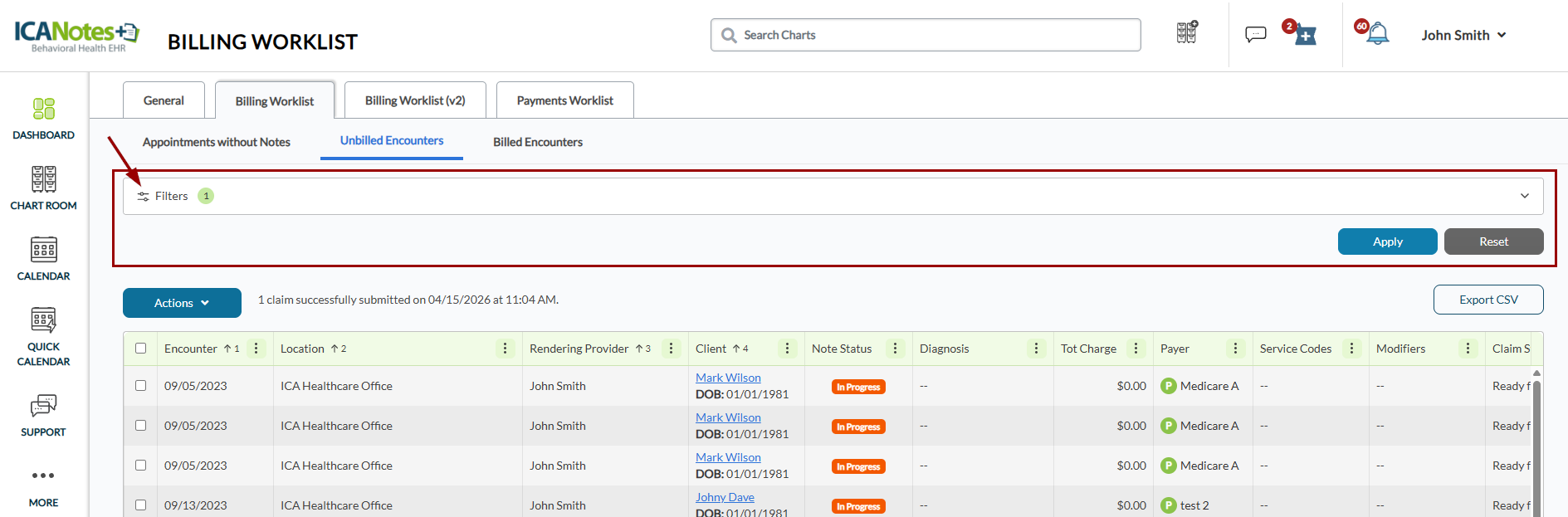This screenshot has height=517, width=1568.
Task: Click the Encounter column three-dot menu
Action: tap(256, 349)
